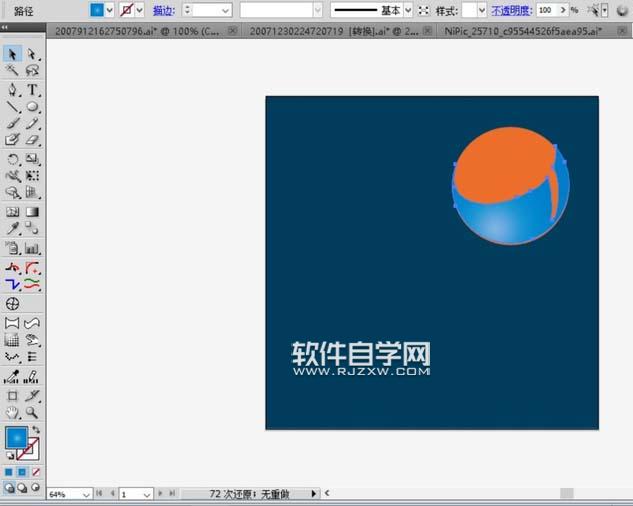
Task: Select the Magic Wand tool
Action: [x=12, y=70]
